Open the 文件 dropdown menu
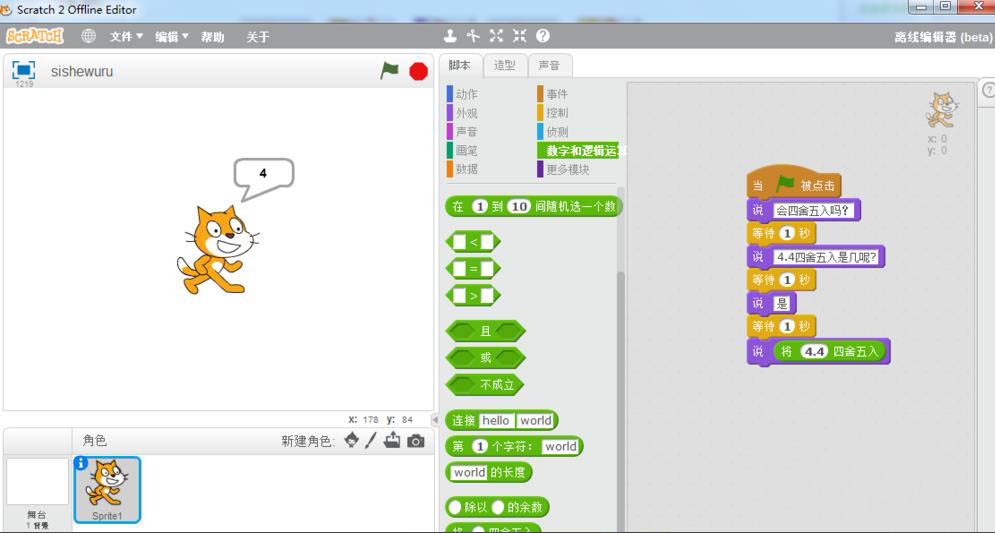This screenshot has width=995, height=533. pyautogui.click(x=126, y=37)
